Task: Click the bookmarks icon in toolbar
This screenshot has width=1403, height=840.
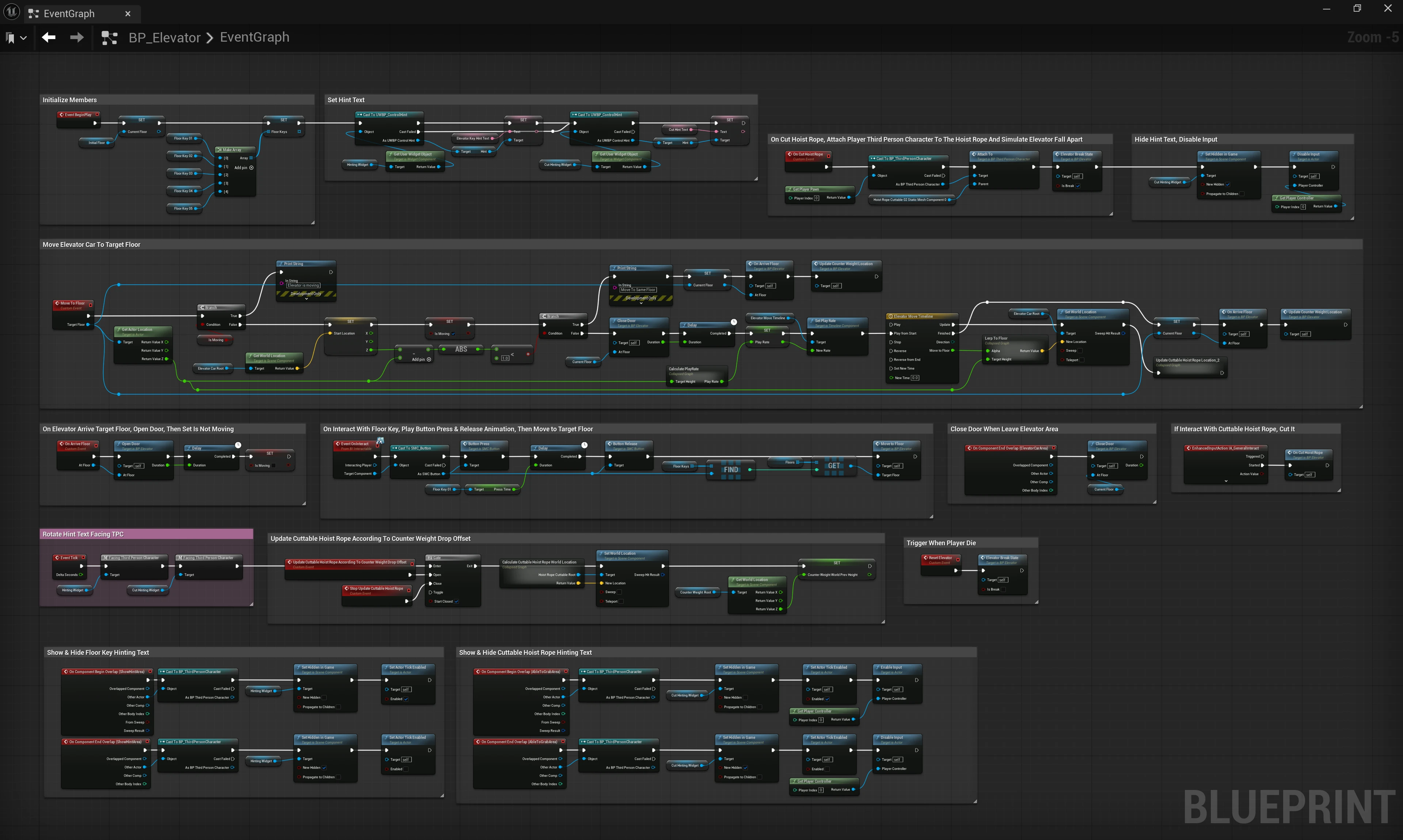Action: point(9,38)
